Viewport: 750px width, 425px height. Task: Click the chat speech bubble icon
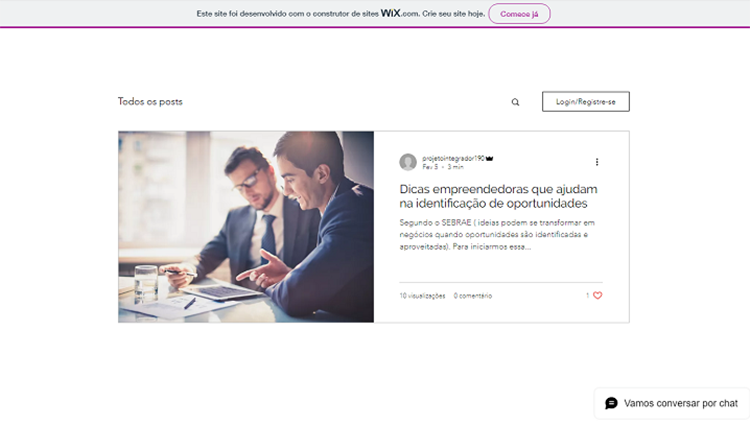point(611,403)
